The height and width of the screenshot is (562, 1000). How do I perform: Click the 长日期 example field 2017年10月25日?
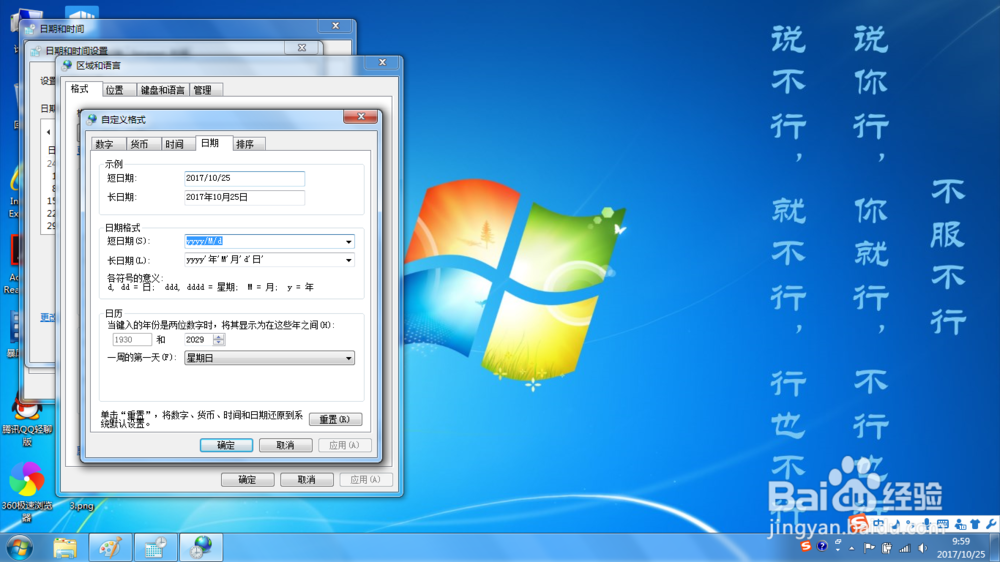[244, 198]
